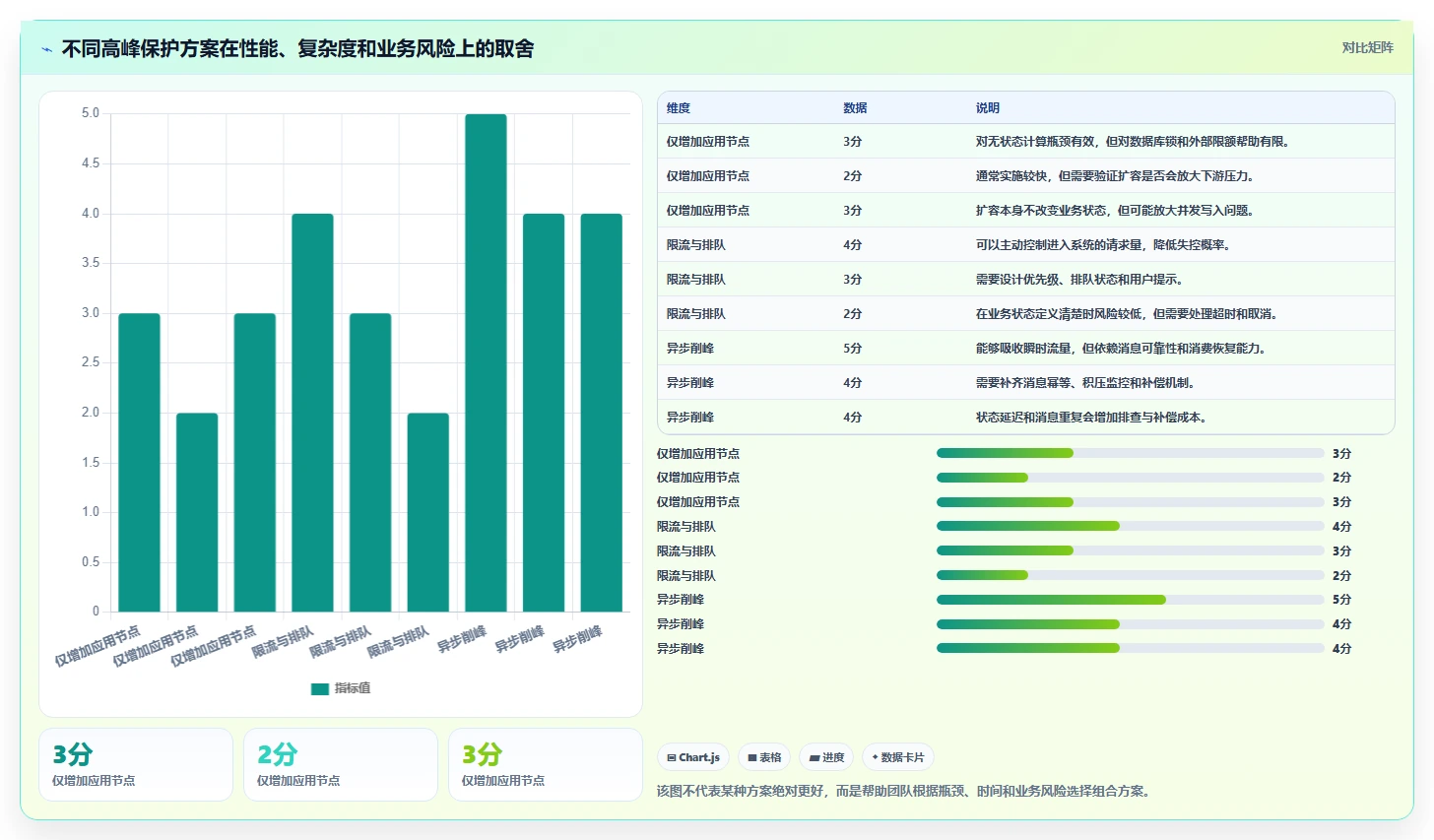
Task: Click the 0 y-axis label
Action: (97, 612)
